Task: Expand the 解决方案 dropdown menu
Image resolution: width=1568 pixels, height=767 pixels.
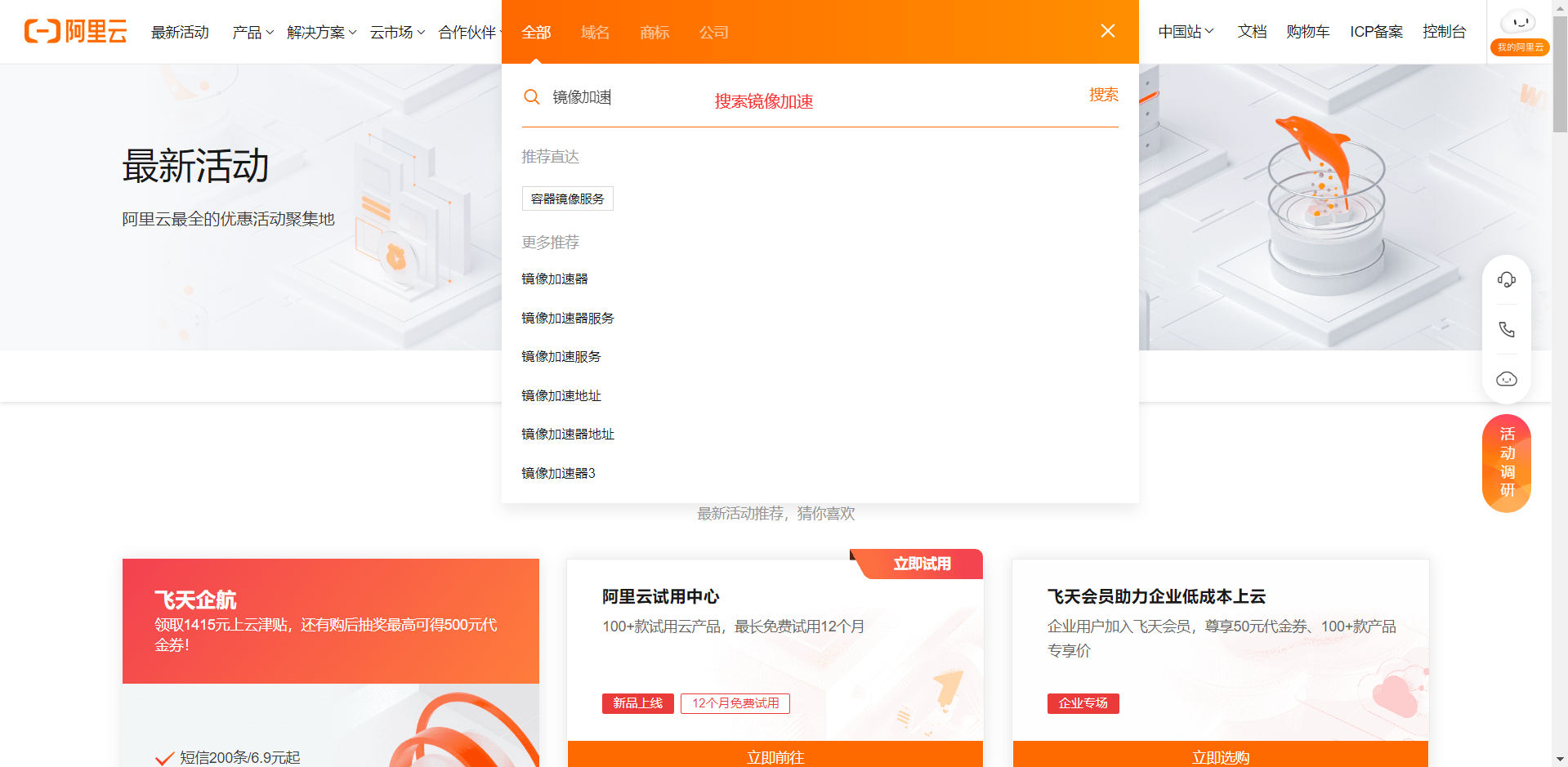Action: pyautogui.click(x=322, y=32)
